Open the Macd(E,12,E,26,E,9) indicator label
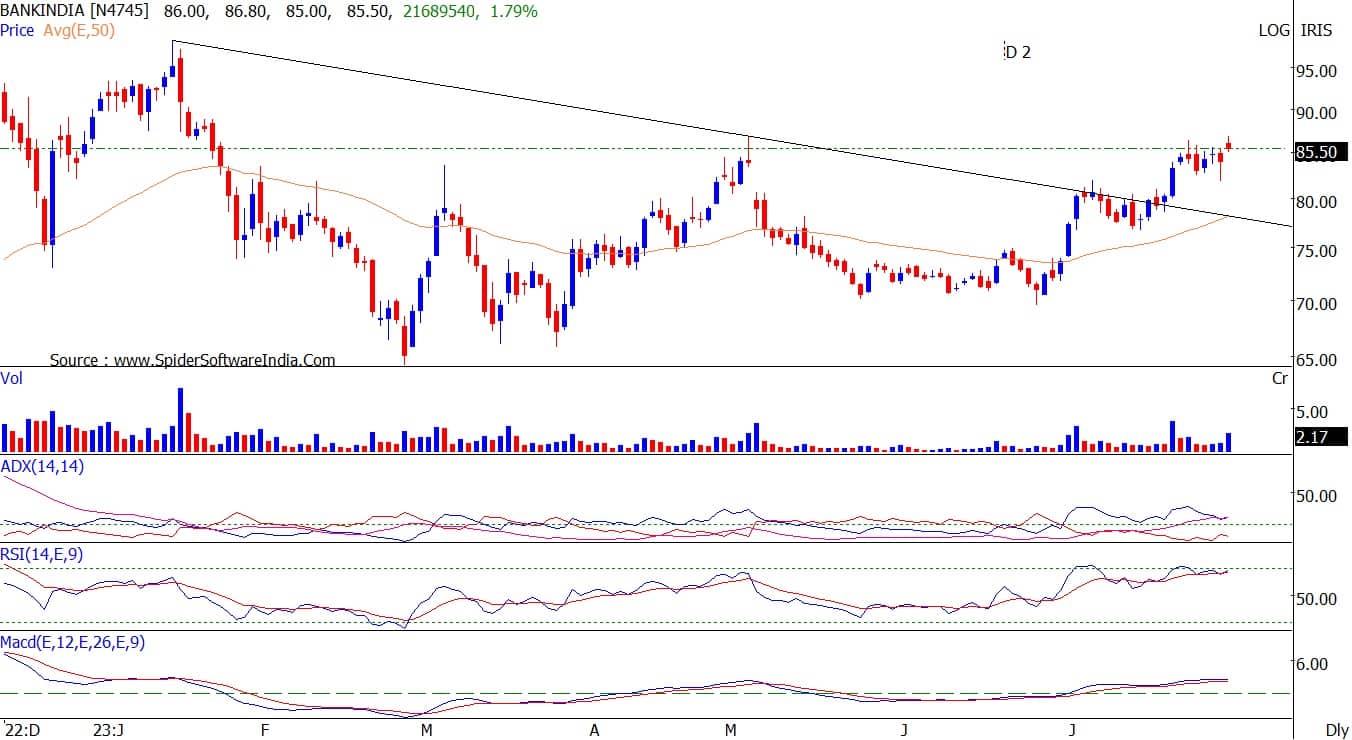 coord(73,642)
